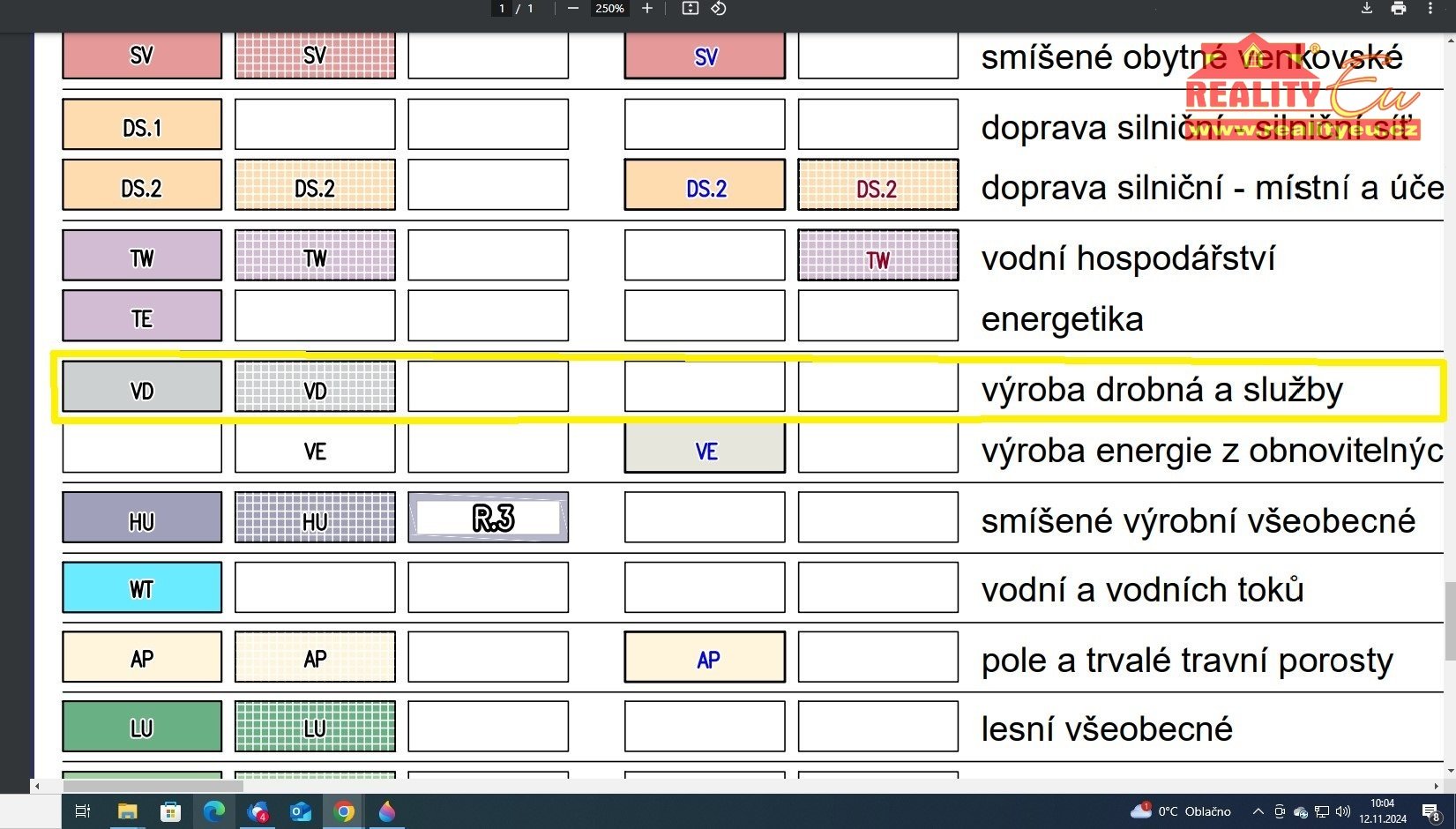Open the notification center
The height and width of the screenshot is (829, 1456).
pyautogui.click(x=1431, y=812)
